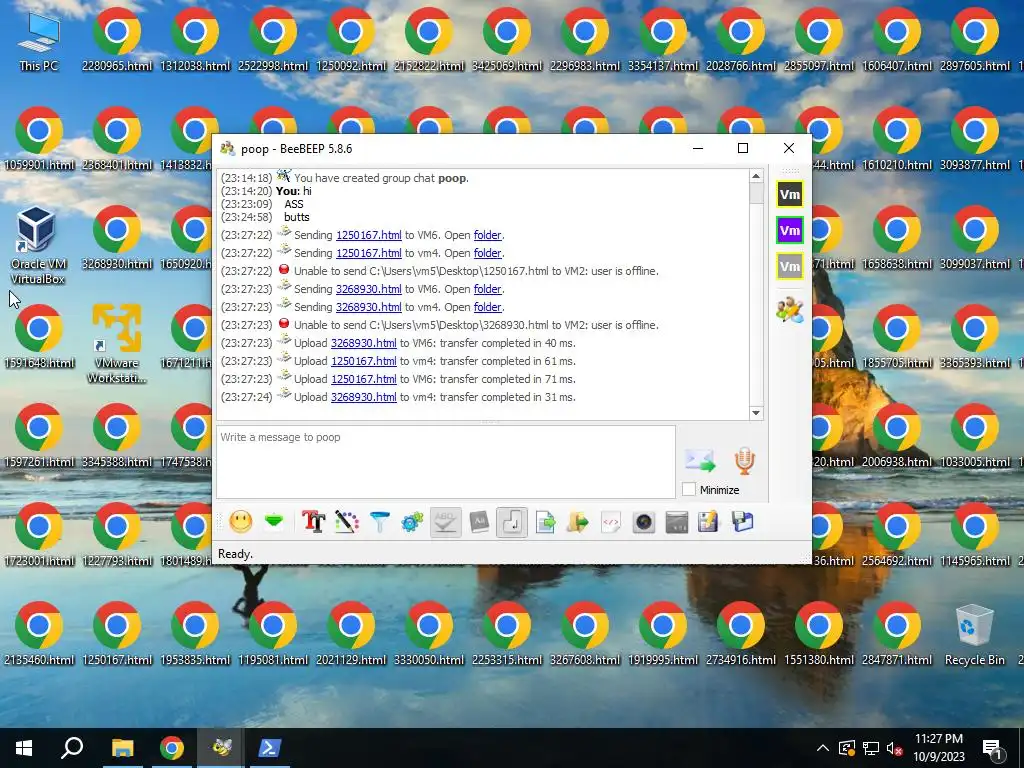Click the chat scrollbar down arrow
Screen dimensions: 1024x768
click(x=756, y=413)
